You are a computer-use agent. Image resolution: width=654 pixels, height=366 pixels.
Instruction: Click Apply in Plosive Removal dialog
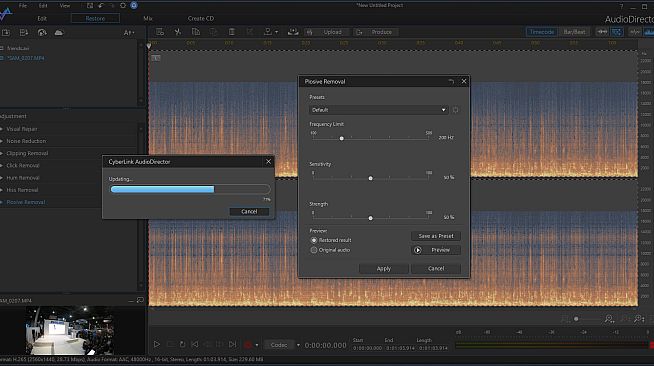pos(384,269)
